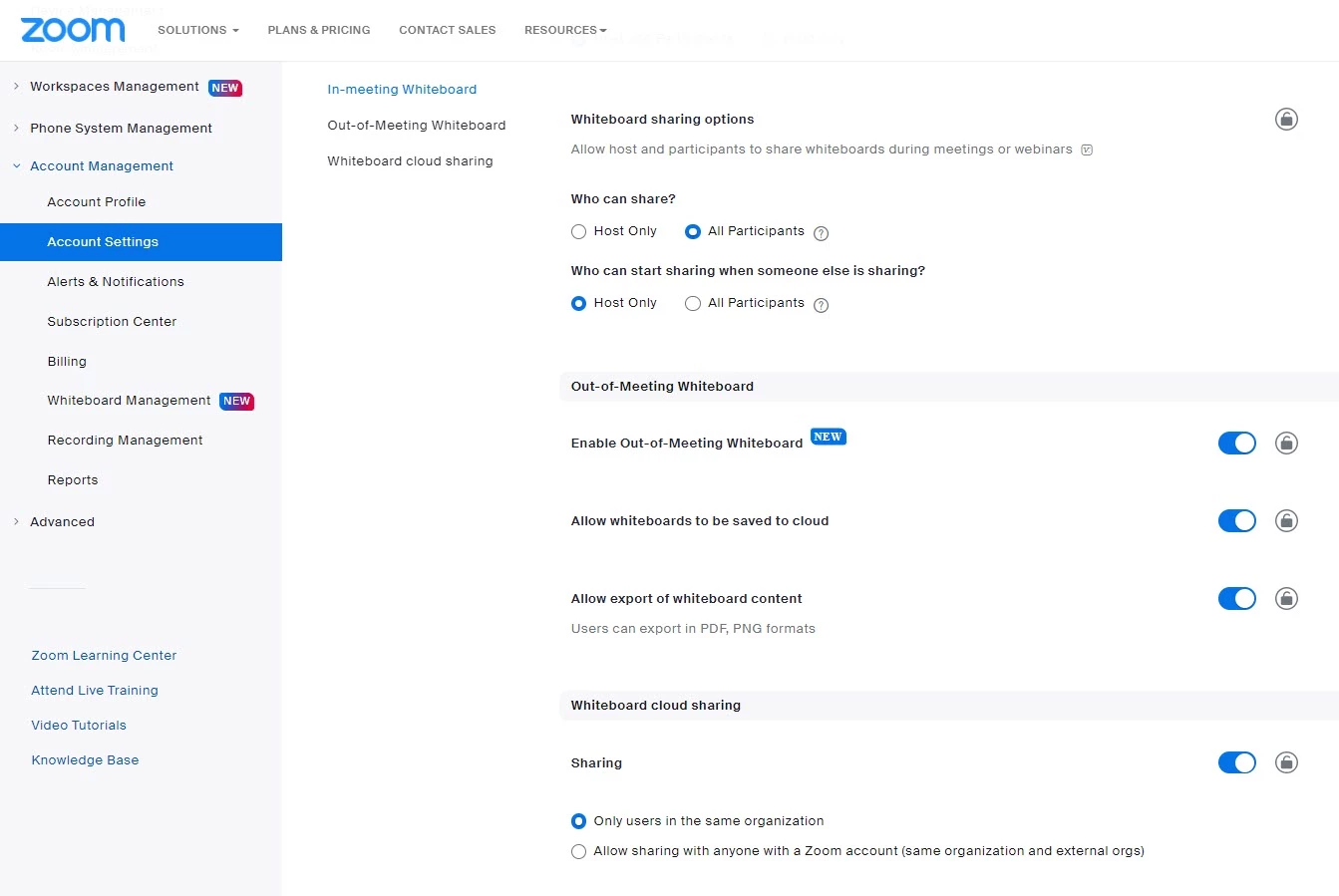This screenshot has height=896, width=1339.
Task: Select Only users in the same organization
Action: 578,821
